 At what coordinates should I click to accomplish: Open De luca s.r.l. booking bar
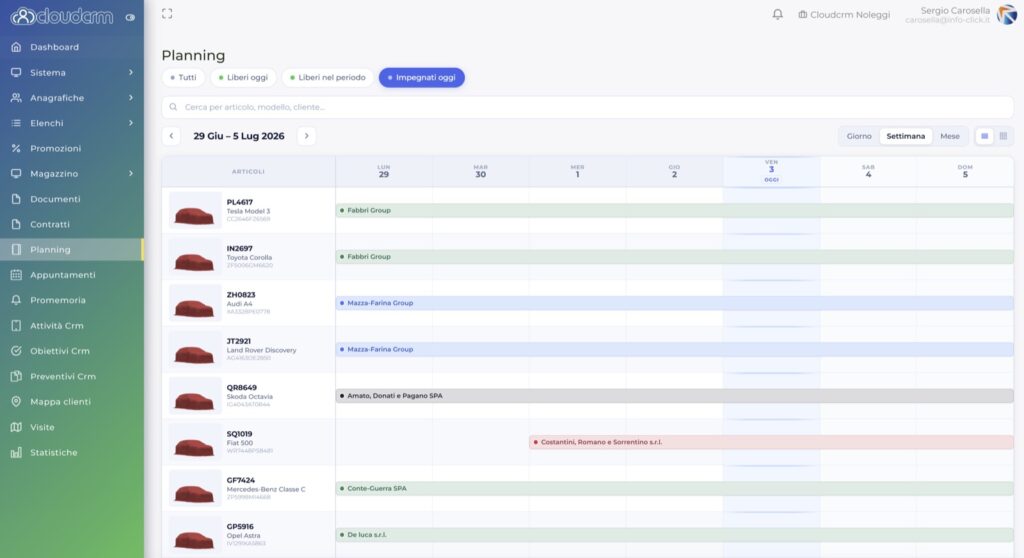coord(675,535)
